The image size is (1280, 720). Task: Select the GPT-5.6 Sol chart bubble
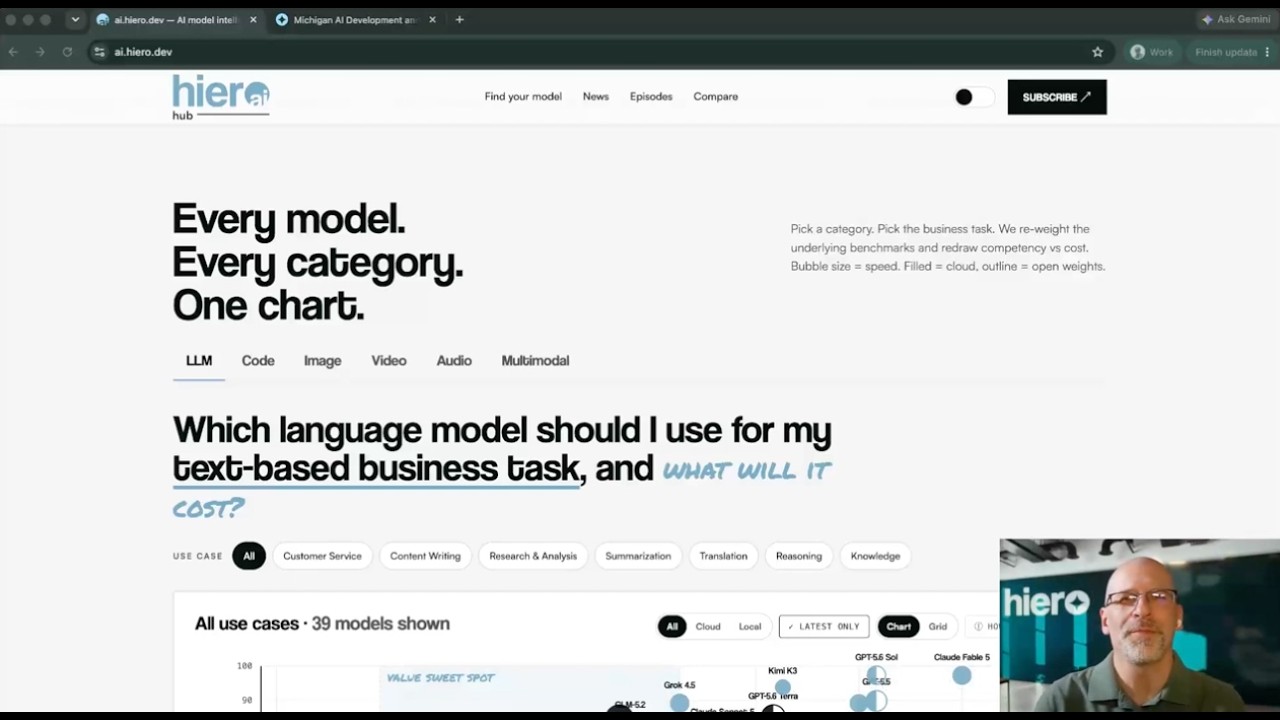[x=876, y=673]
